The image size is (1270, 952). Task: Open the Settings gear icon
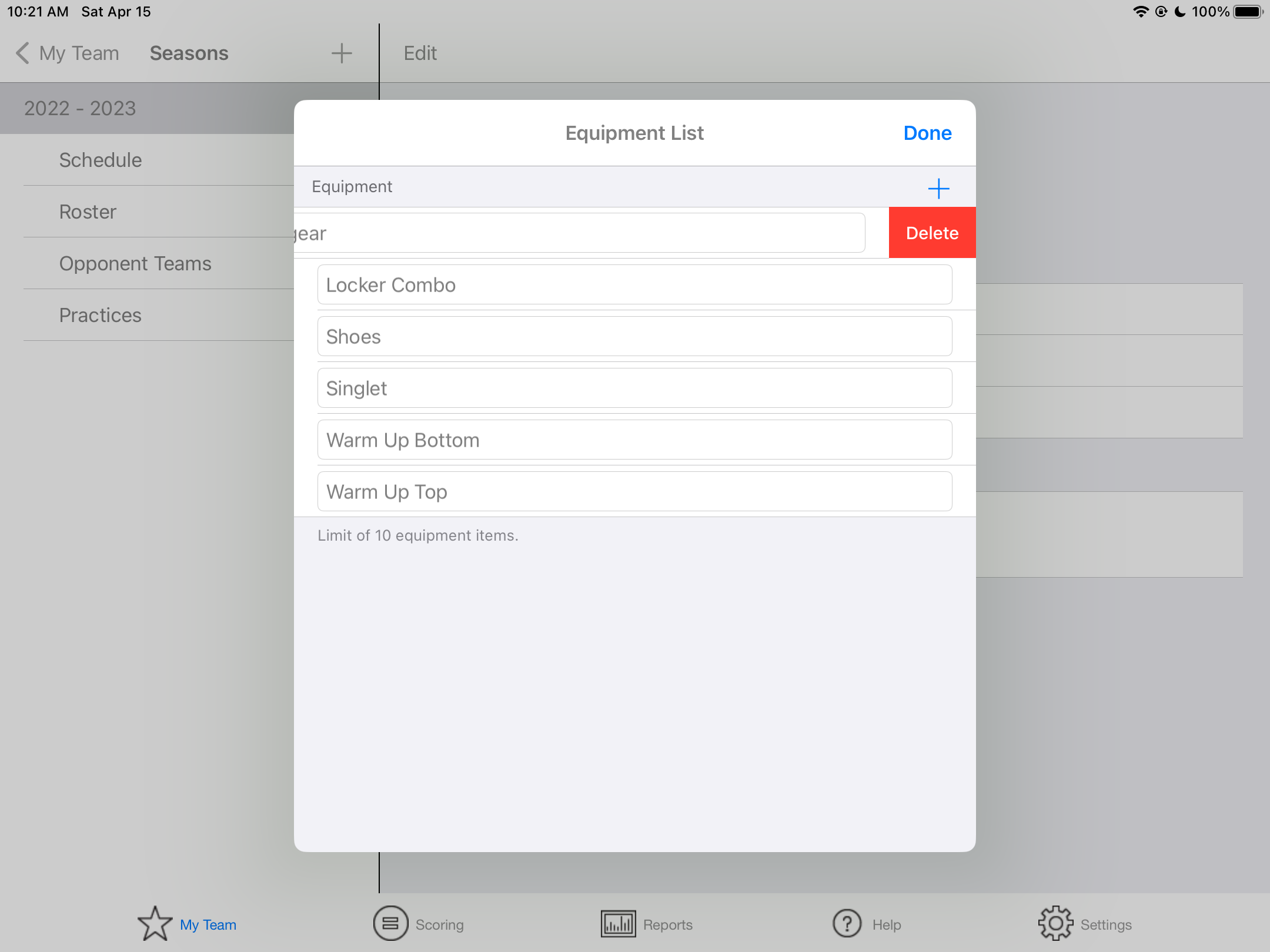1055,924
